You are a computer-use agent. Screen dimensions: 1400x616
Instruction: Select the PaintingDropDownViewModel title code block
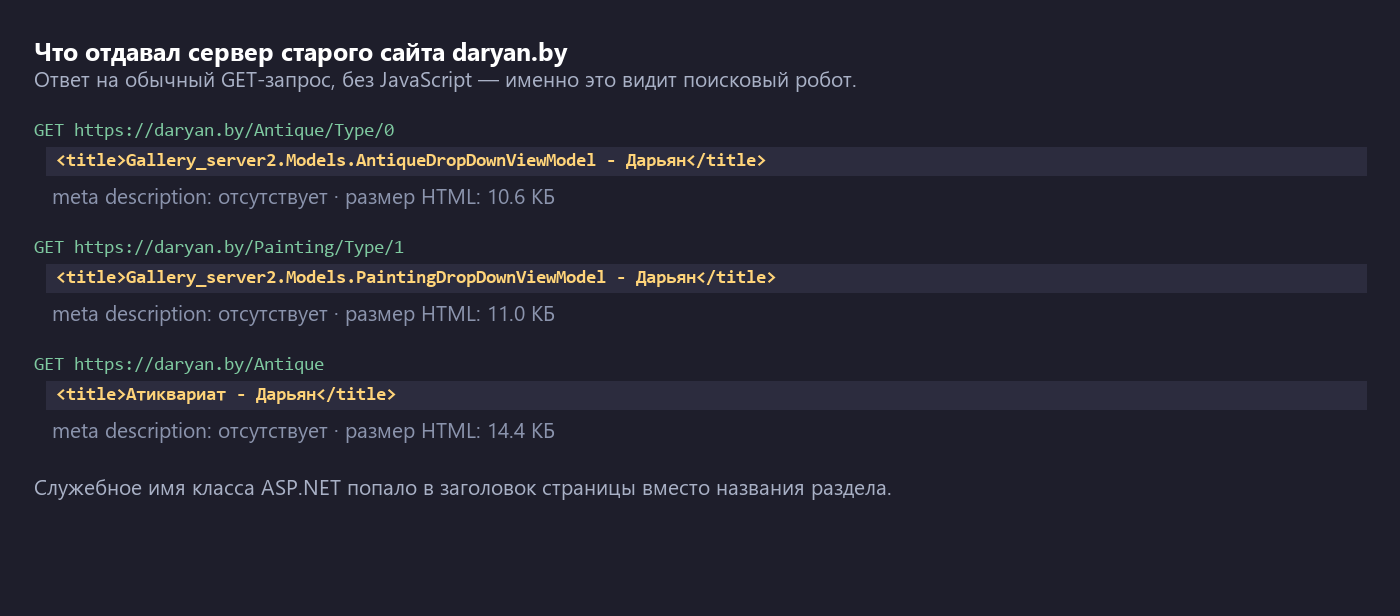706,278
